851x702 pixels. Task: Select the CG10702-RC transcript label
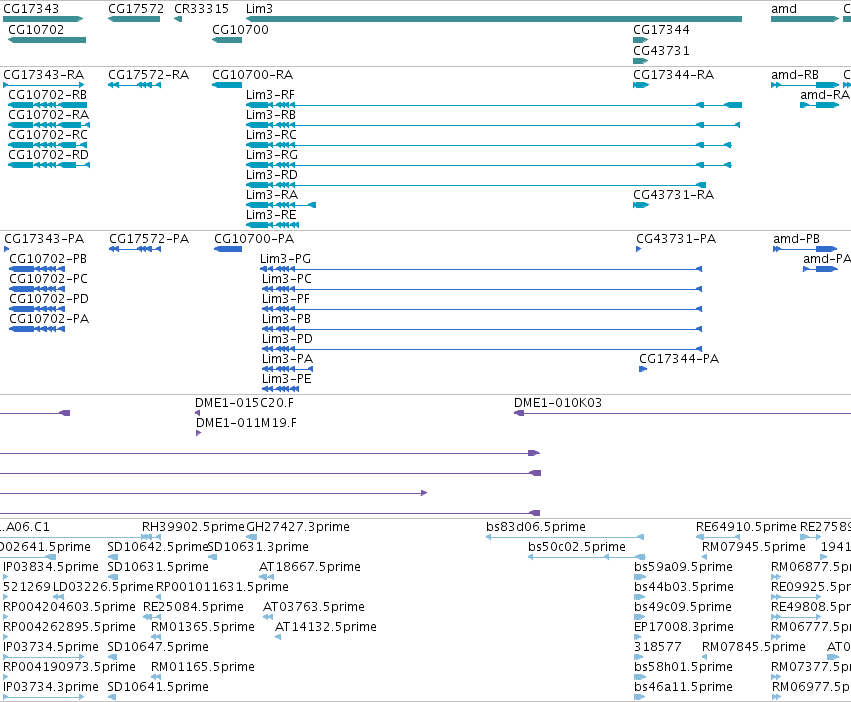tap(48, 135)
